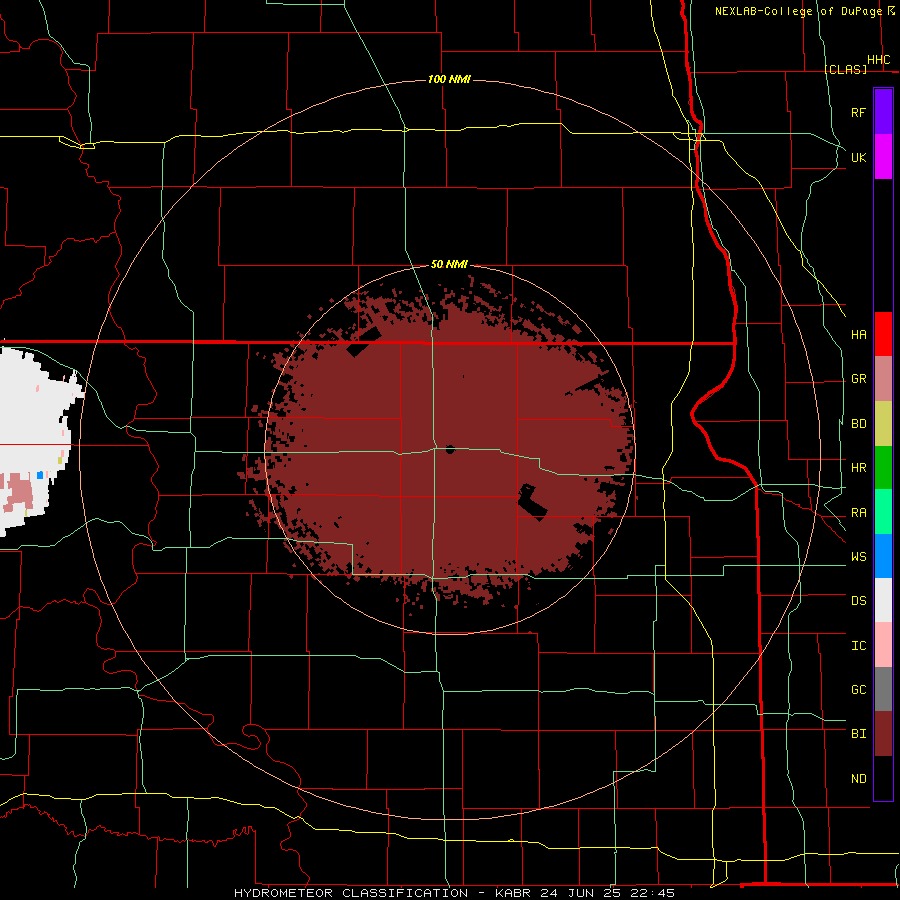The height and width of the screenshot is (900, 900).
Task: Click the small blue wet-snow pixel at left
Action: point(40,475)
